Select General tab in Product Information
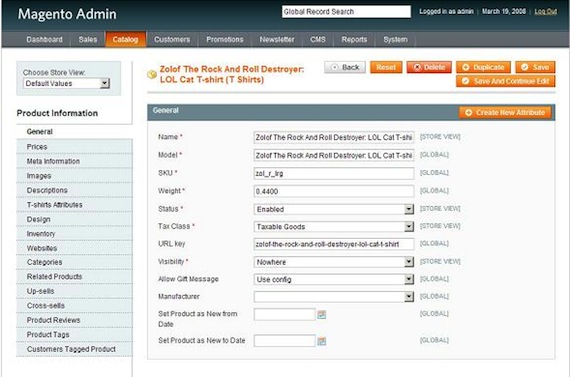 point(74,132)
